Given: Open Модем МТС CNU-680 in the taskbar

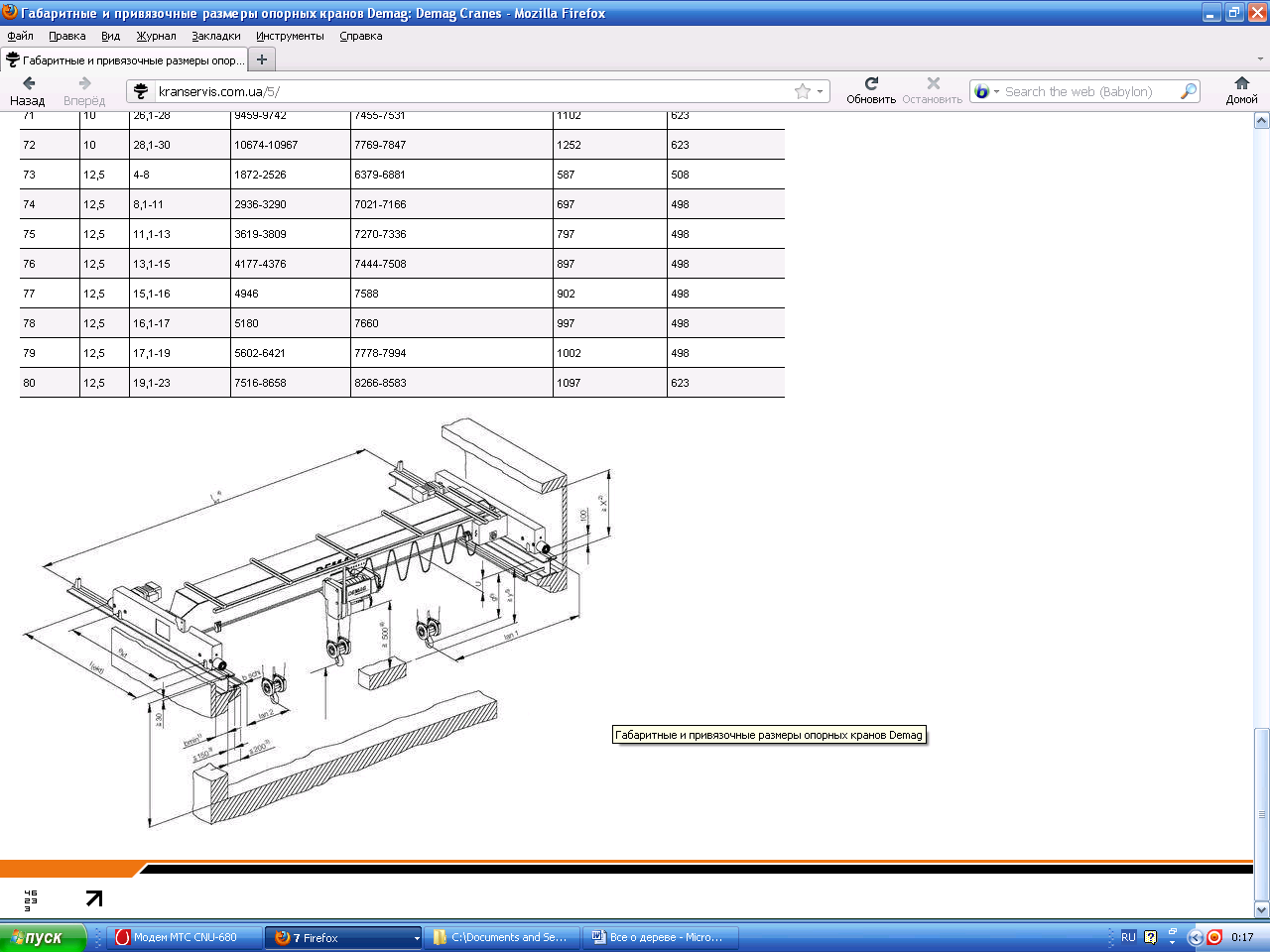Looking at the screenshot, I should tap(185, 937).
